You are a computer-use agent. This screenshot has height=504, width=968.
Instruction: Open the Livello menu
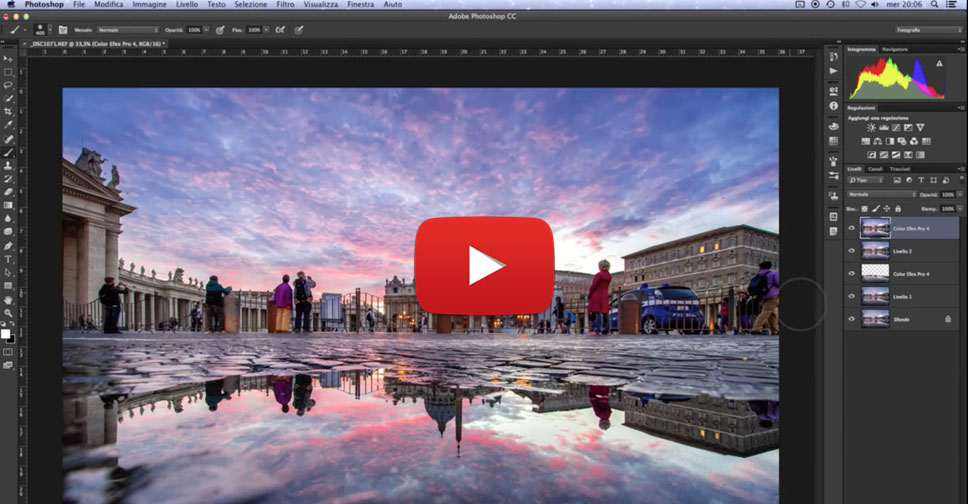(x=187, y=4)
